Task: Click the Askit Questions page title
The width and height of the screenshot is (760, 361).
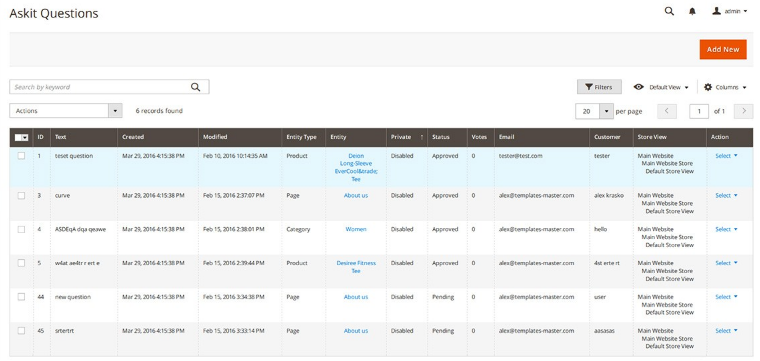Action: coord(54,14)
